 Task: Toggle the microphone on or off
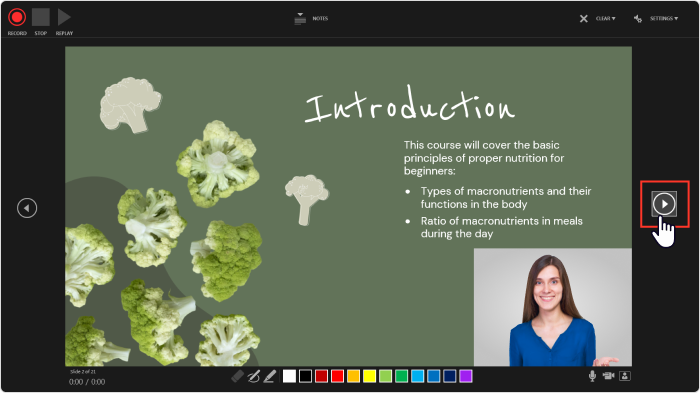(x=592, y=376)
